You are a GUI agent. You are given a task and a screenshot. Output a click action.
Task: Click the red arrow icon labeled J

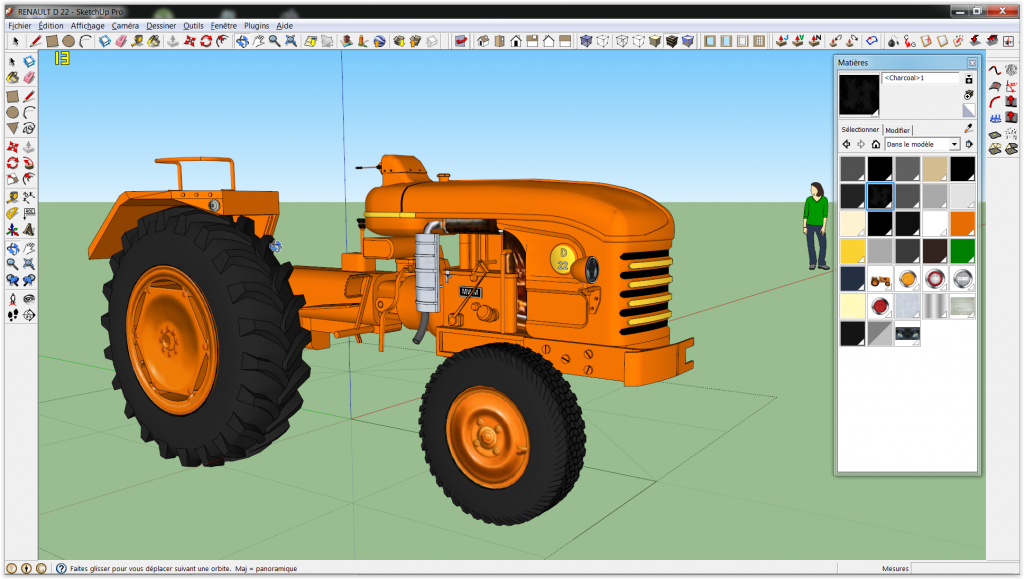point(782,41)
